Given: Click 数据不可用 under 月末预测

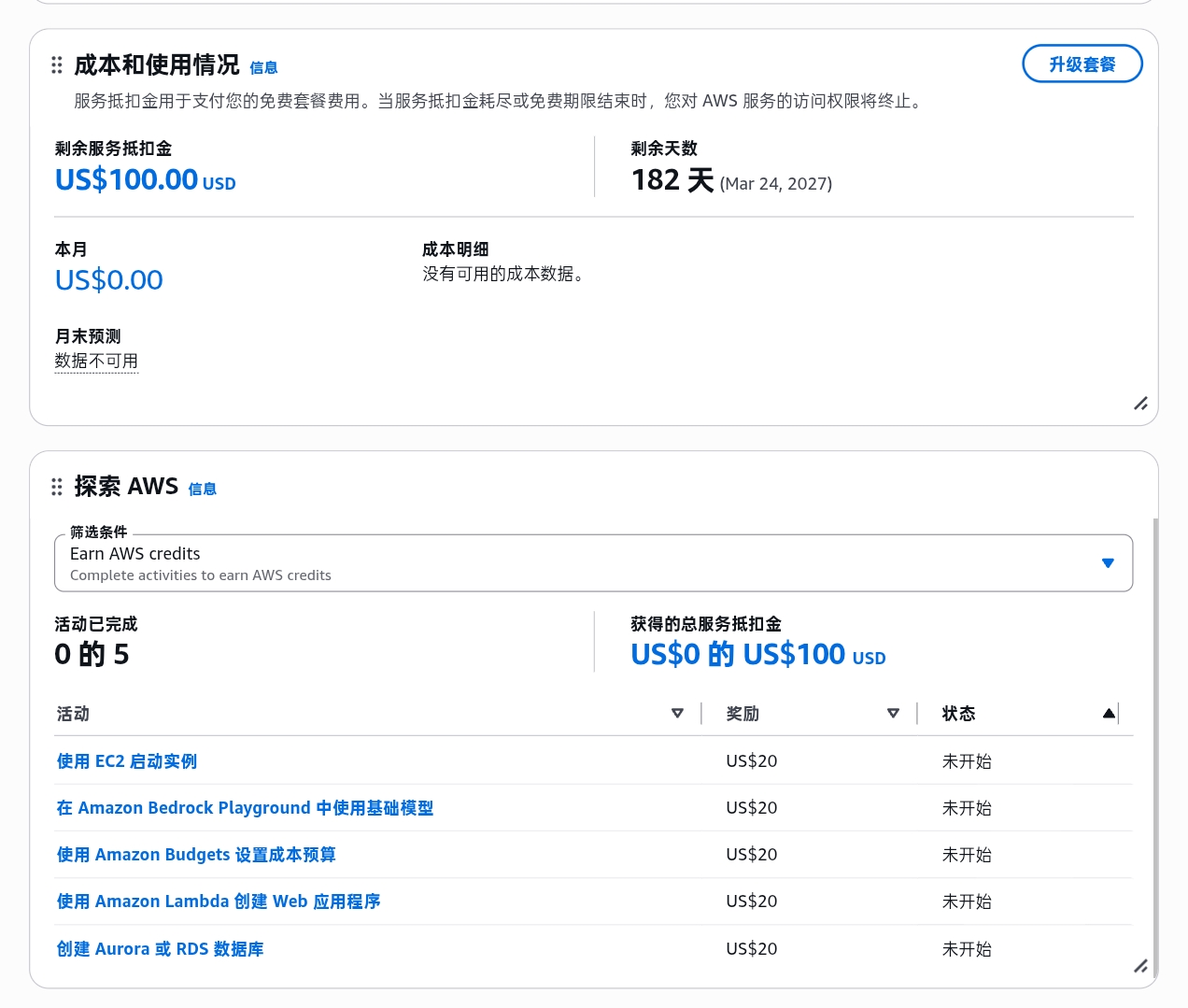Looking at the screenshot, I should [x=96, y=361].
